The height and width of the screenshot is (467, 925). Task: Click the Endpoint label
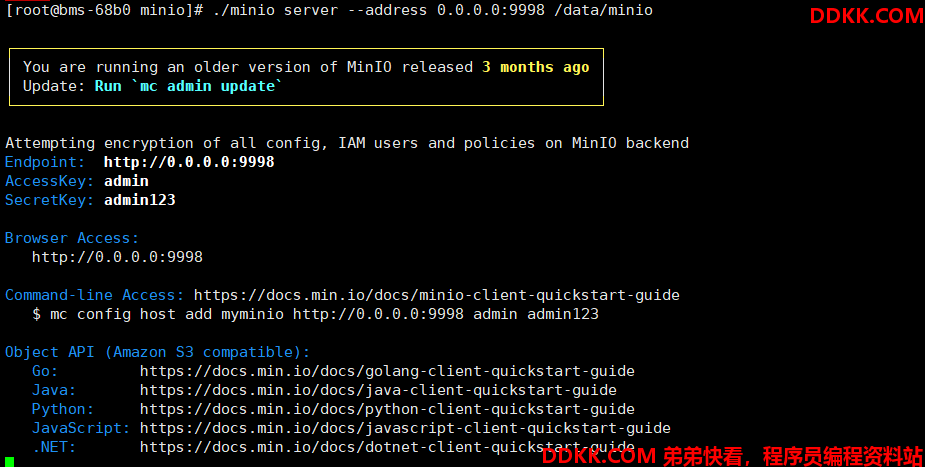pos(45,162)
